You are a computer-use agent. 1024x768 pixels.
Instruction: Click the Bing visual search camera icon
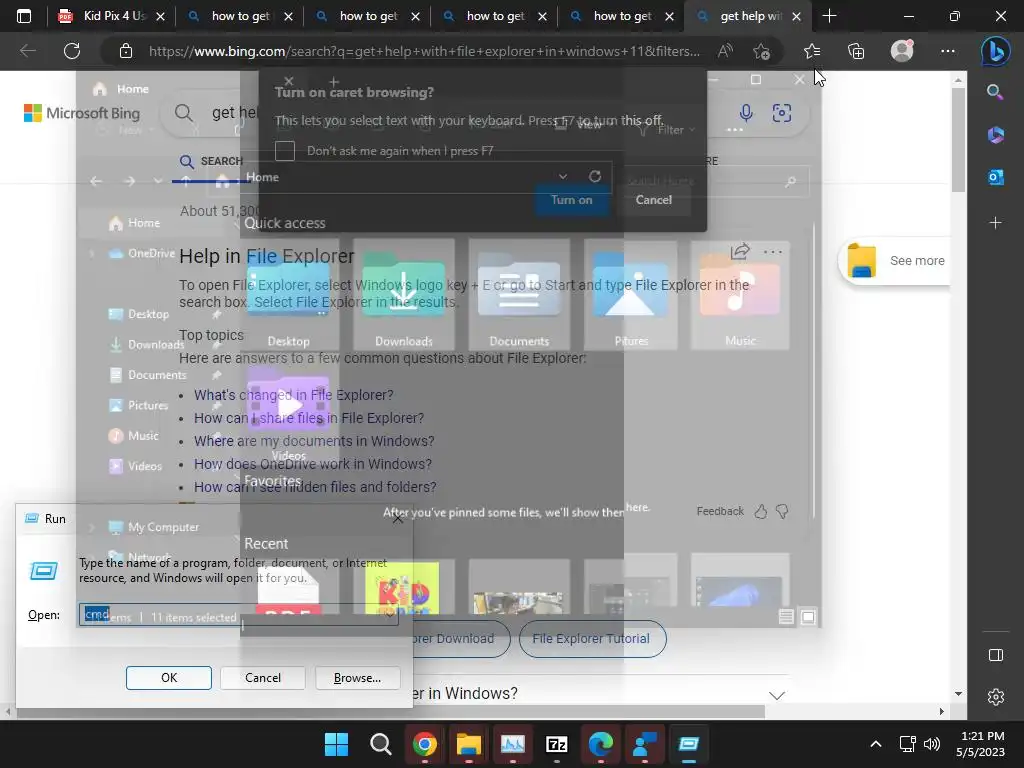pos(782,113)
